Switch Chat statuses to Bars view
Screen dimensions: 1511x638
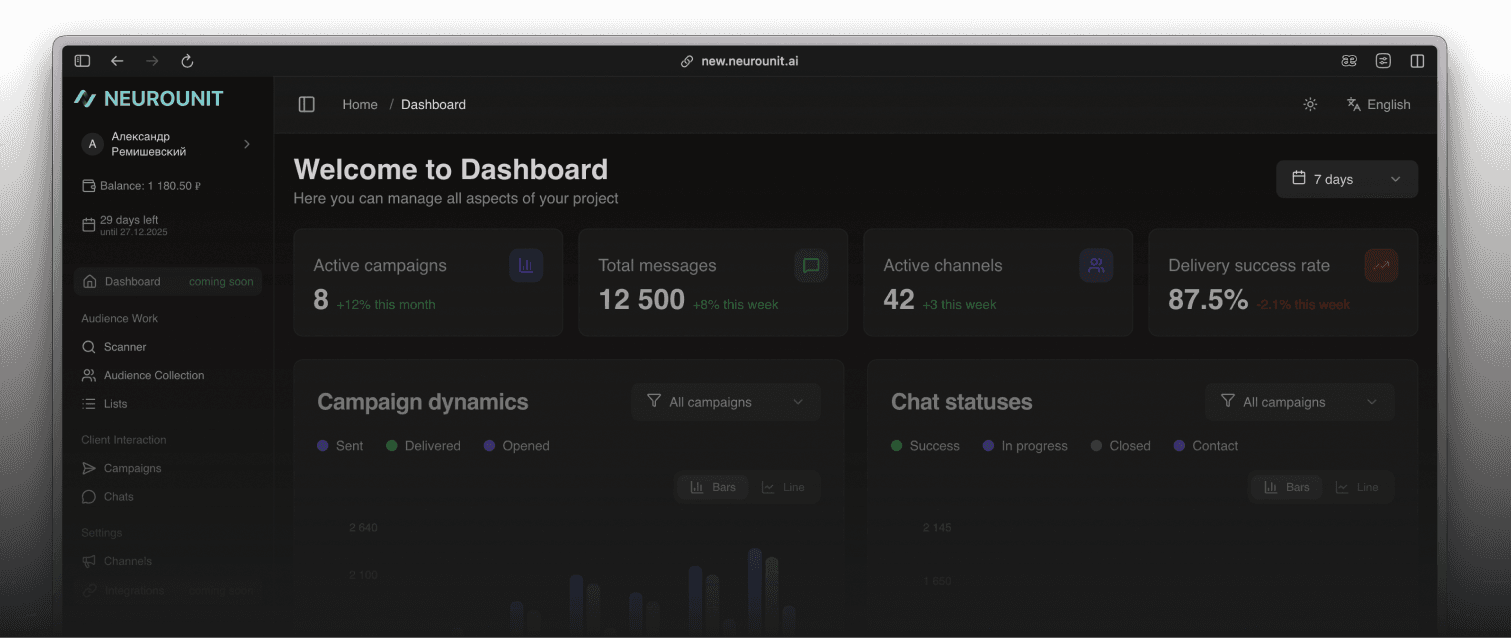[1286, 487]
